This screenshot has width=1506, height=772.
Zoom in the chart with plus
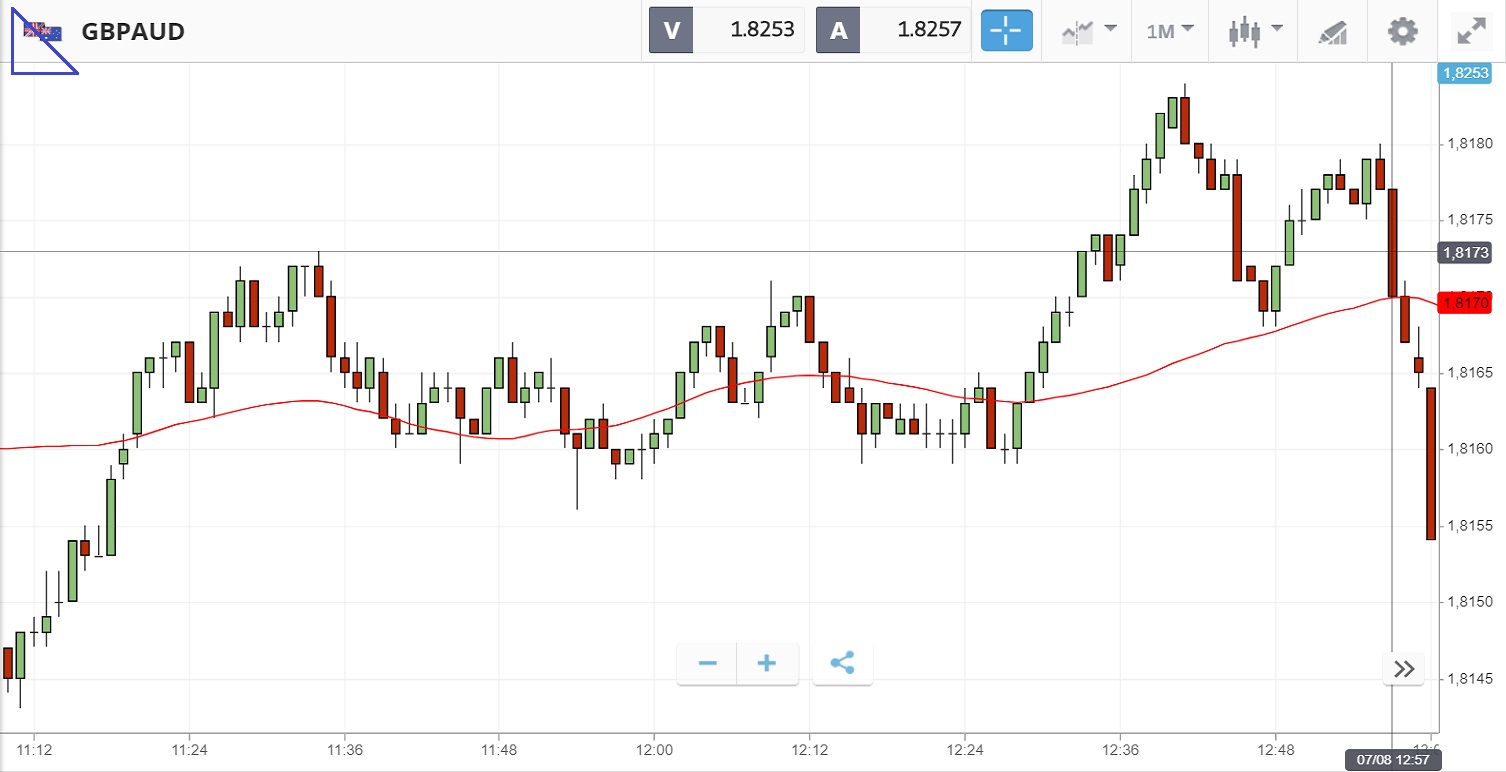[767, 663]
